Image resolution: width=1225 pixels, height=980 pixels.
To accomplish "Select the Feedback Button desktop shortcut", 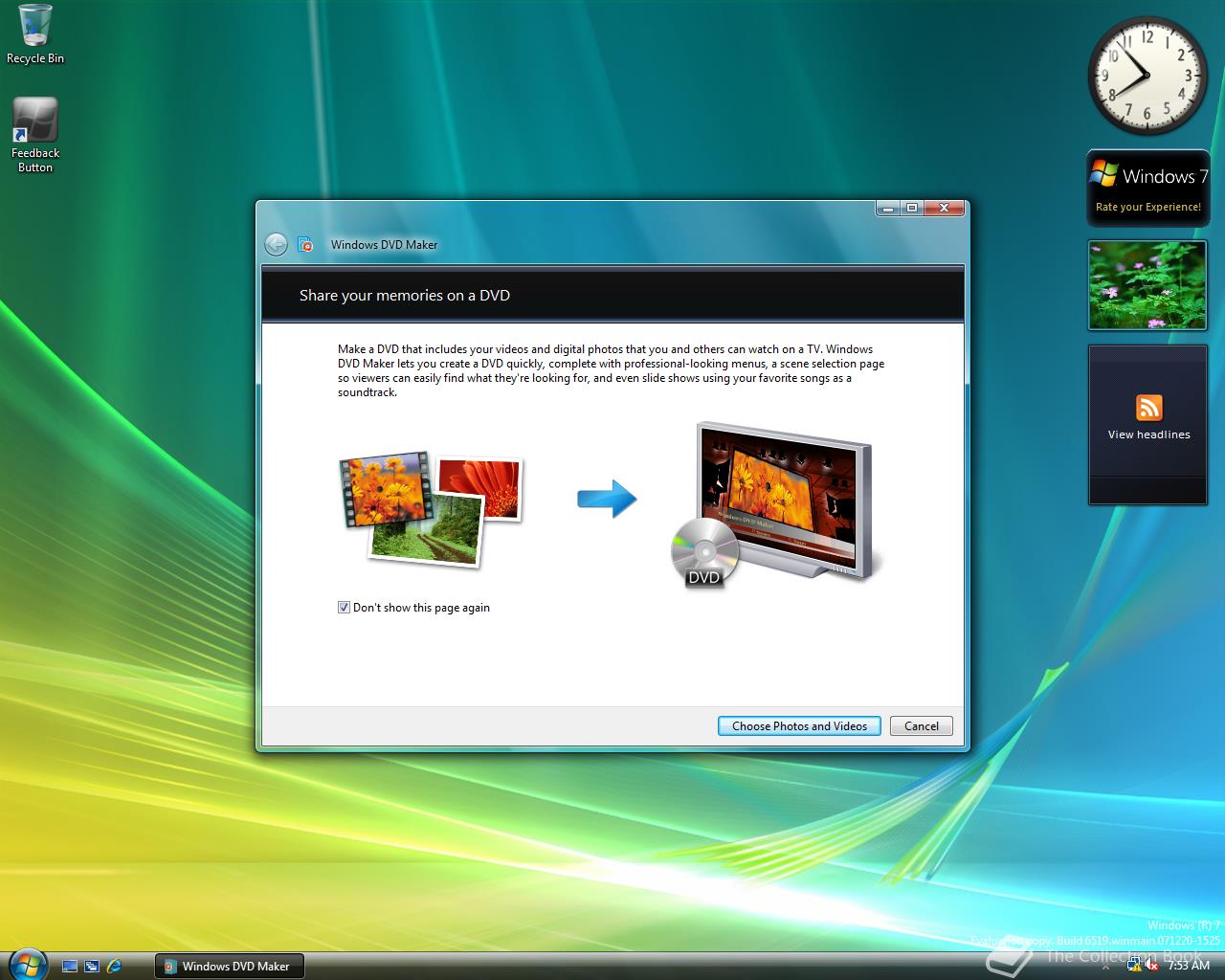I will coord(35,135).
